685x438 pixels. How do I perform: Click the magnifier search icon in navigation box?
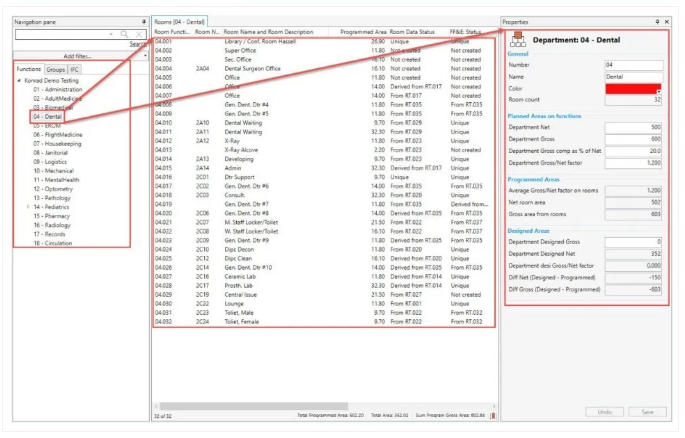coord(125,34)
